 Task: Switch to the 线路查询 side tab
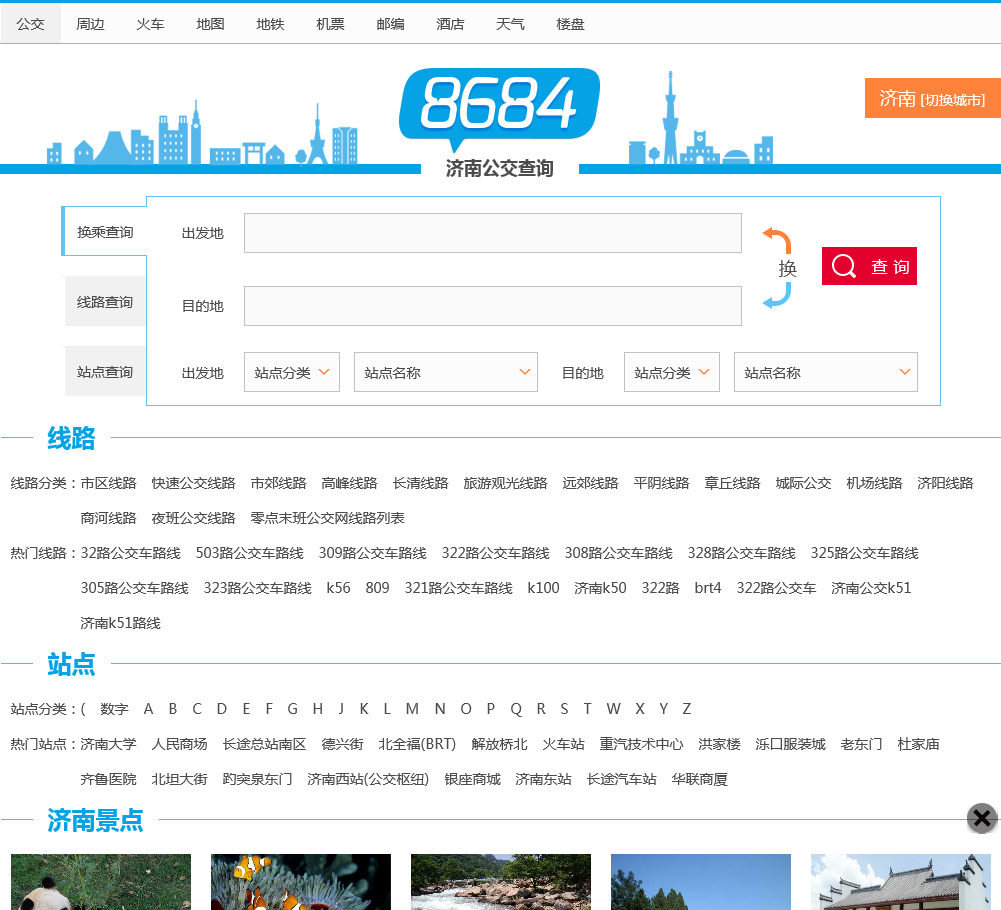(x=105, y=302)
